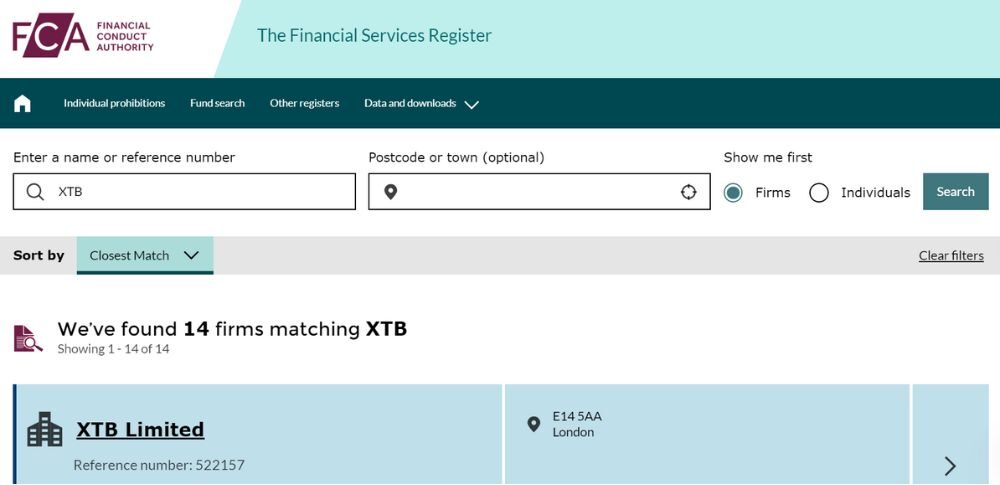
Task: Open Individual prohibitions menu item
Action: pos(114,103)
